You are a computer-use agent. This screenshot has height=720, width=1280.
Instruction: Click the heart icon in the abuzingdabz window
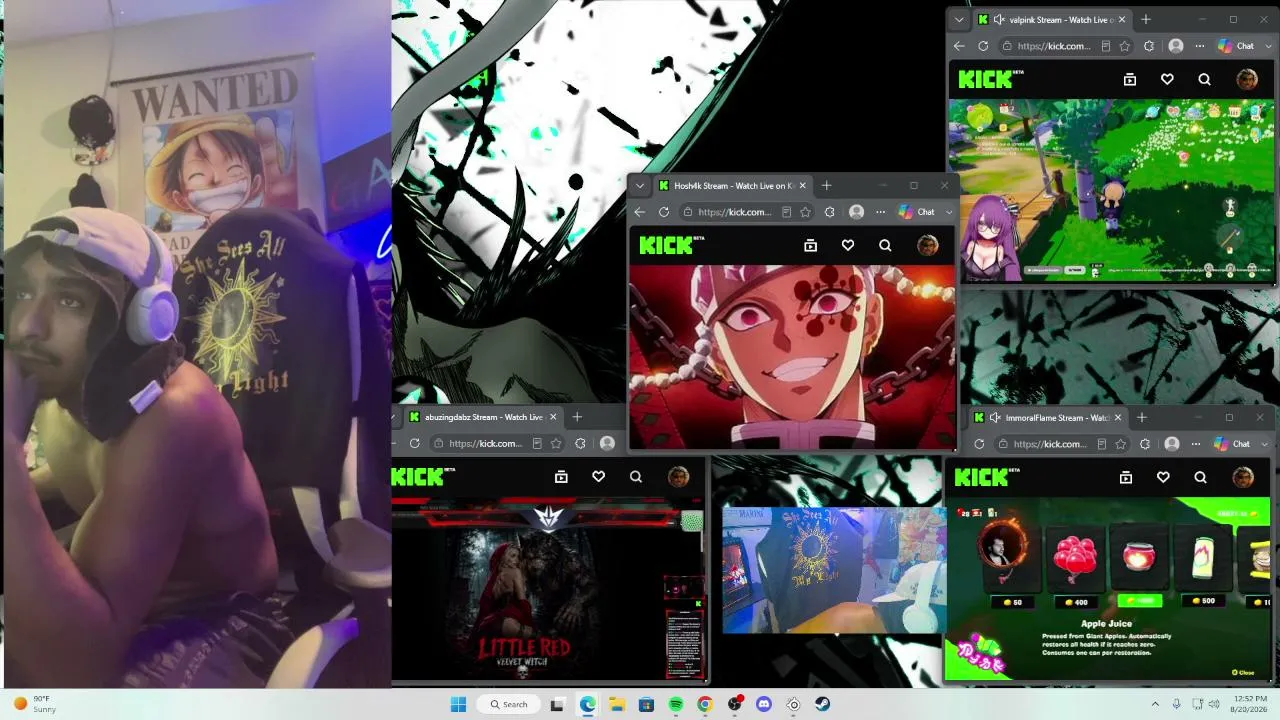pos(598,477)
